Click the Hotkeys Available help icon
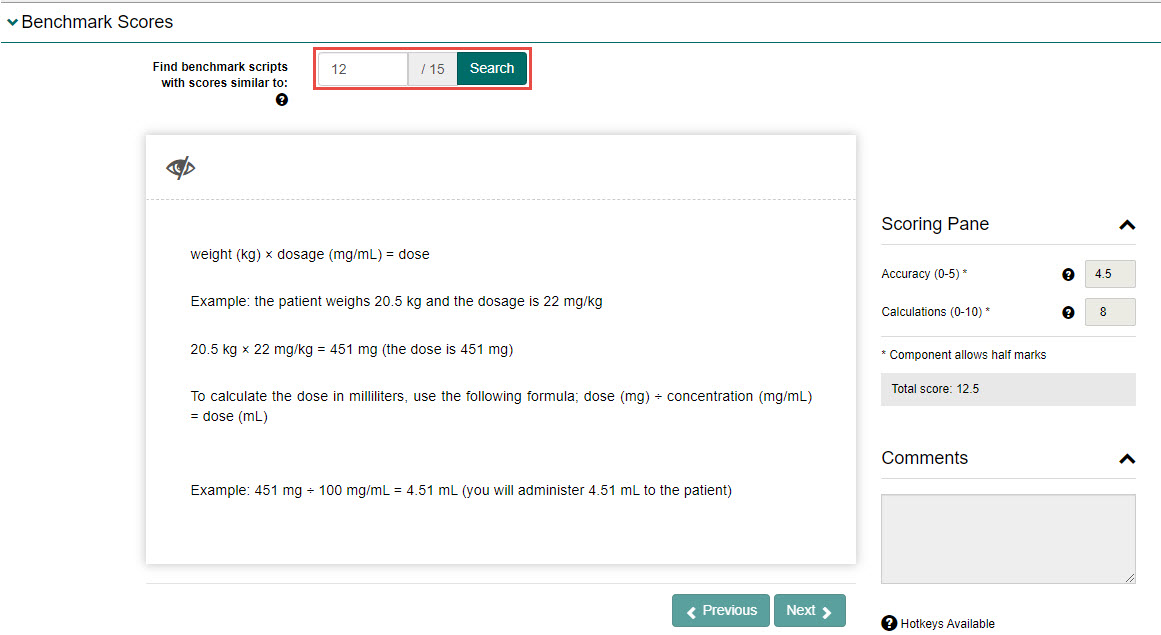The image size is (1161, 635). pyautogui.click(x=889, y=623)
